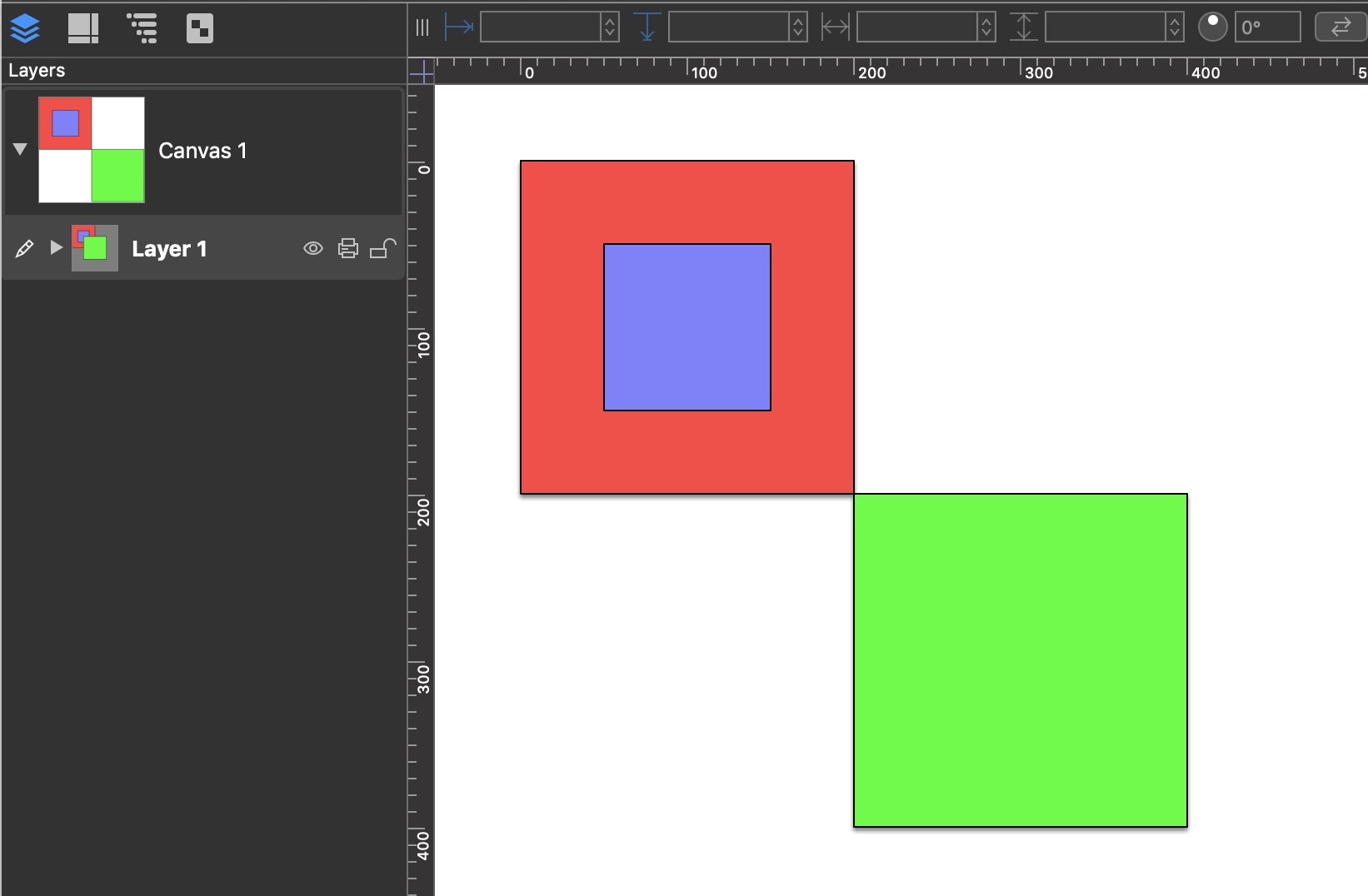Click the ruler origin crosshair

coord(422,72)
